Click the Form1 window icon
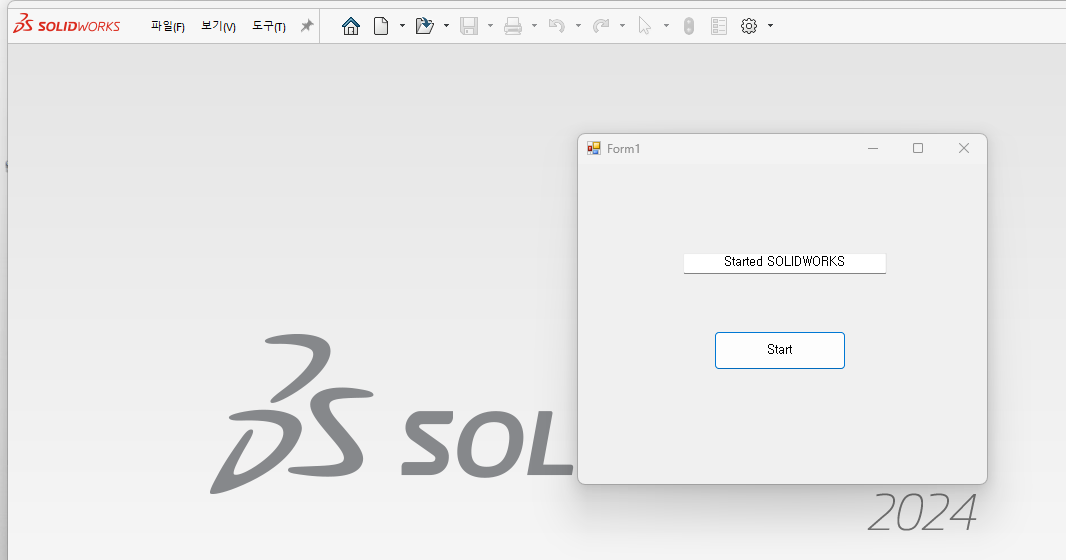The width and height of the screenshot is (1066, 560). (x=594, y=148)
